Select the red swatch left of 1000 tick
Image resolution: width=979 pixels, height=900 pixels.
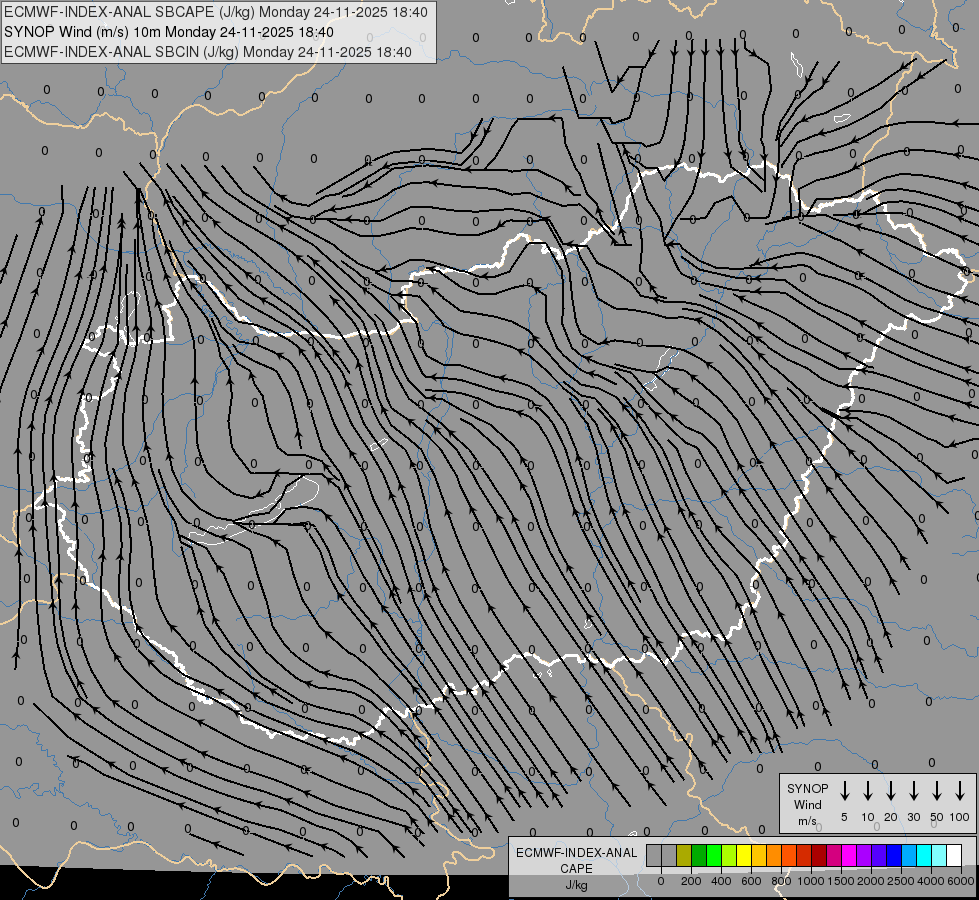(x=804, y=855)
